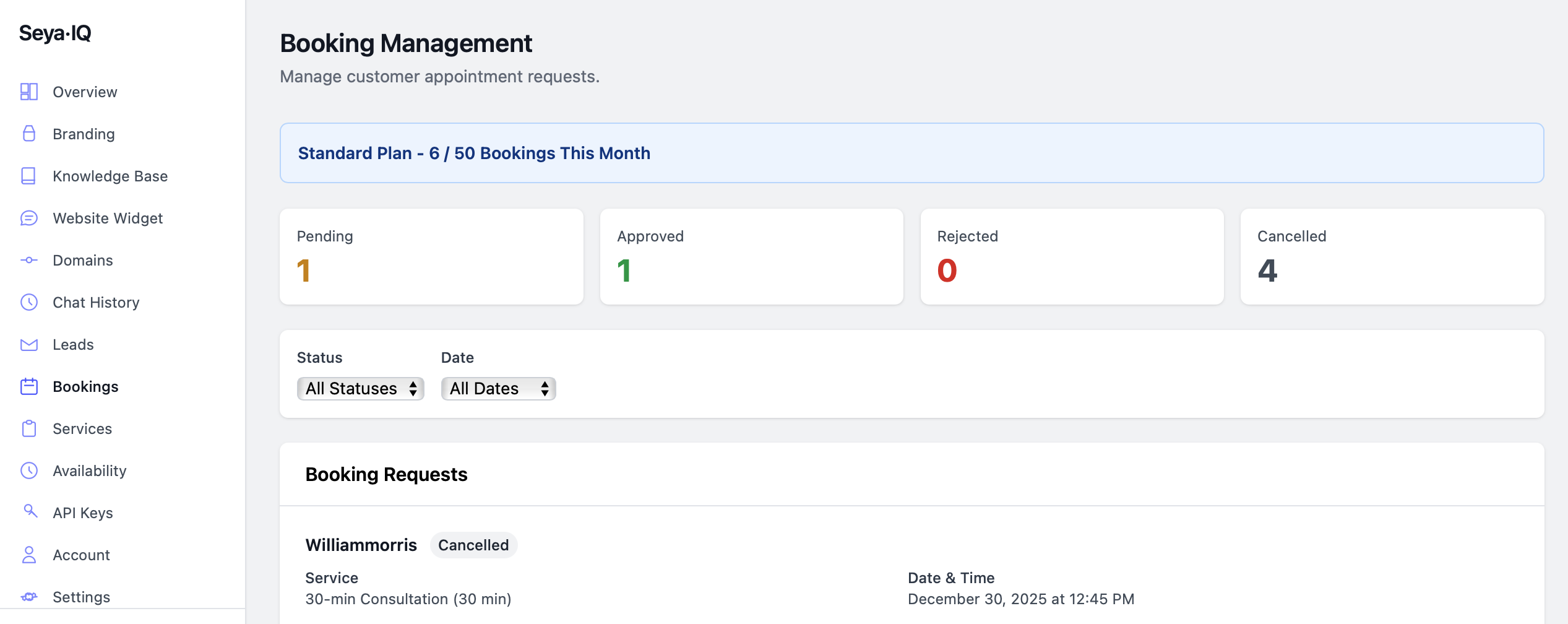Open the All Statuses dropdown
Screen dimensions: 1568x624
tap(360, 388)
